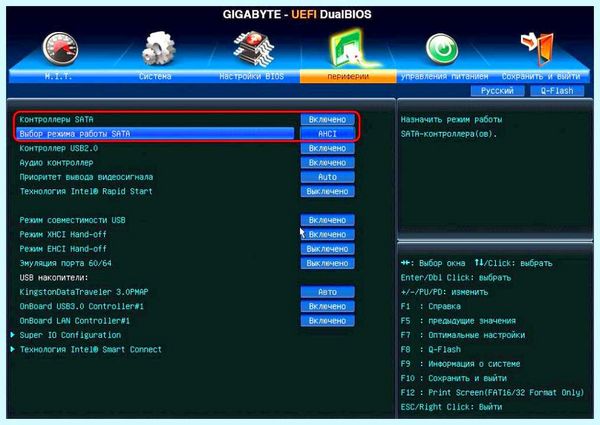Toggle Контроллеры SATA Включено value
Viewport: 600px width, 425px height.
point(327,120)
